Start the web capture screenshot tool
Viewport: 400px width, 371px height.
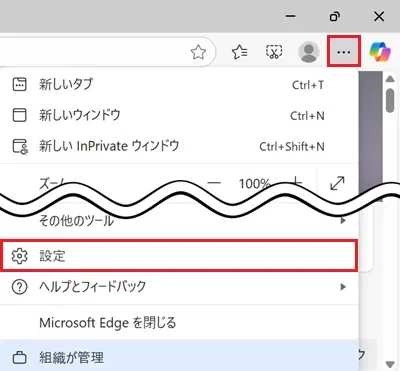click(274, 52)
